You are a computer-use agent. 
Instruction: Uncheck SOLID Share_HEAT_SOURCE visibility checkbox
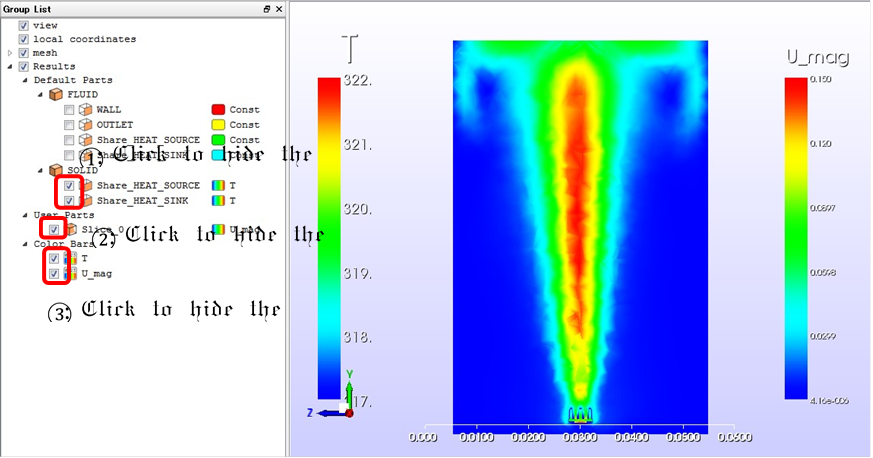(x=68, y=186)
